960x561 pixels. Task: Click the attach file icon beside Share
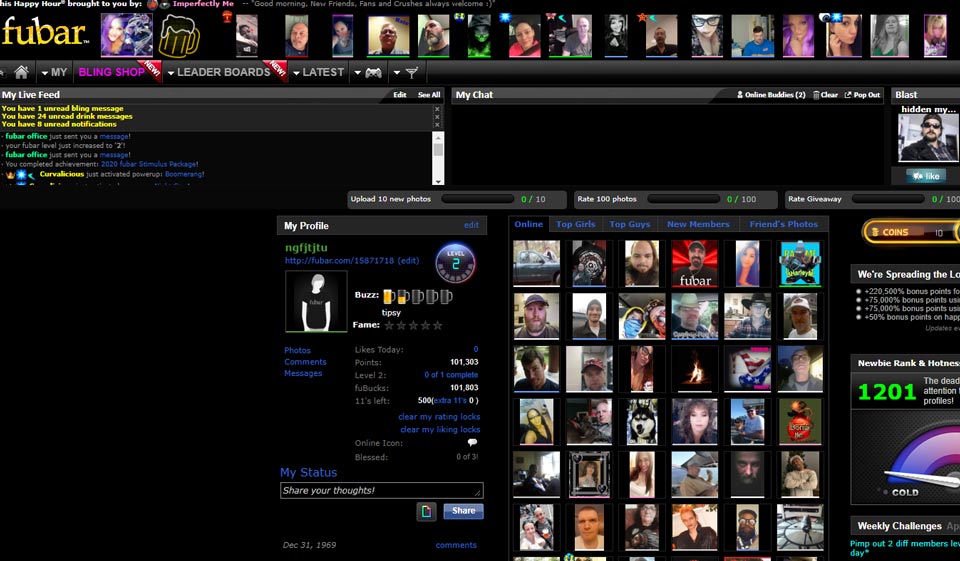pos(427,512)
